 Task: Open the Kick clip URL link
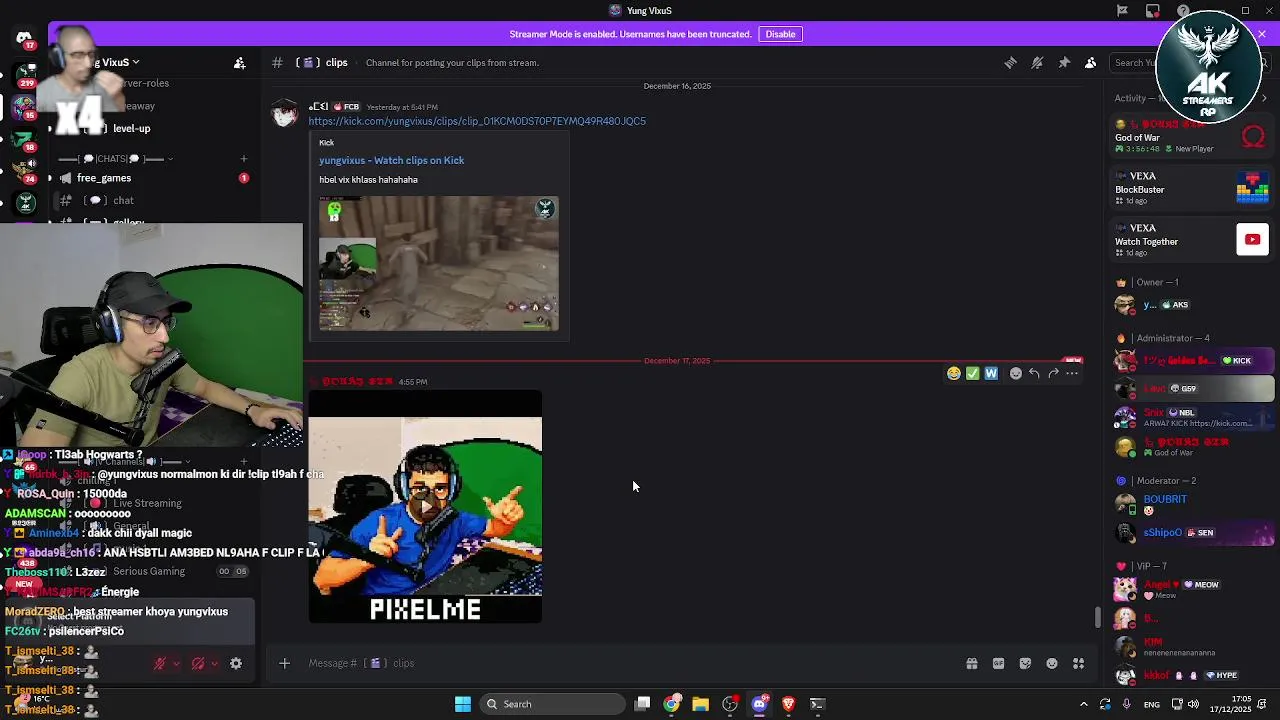[477, 121]
